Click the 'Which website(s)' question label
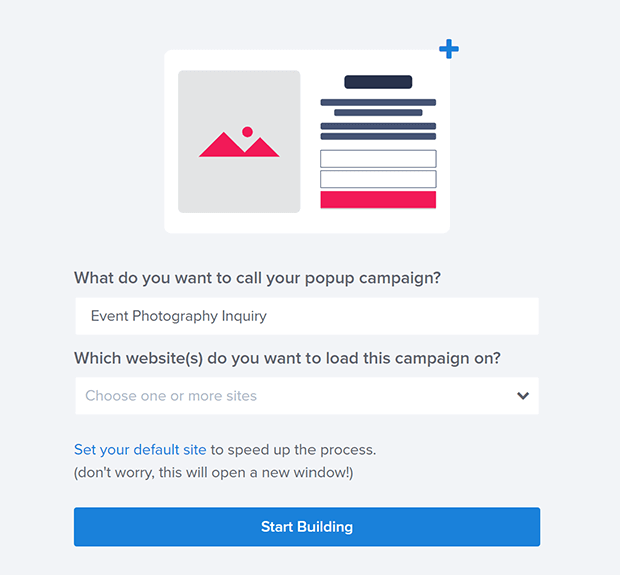Image resolution: width=620 pixels, height=575 pixels. [x=287, y=358]
